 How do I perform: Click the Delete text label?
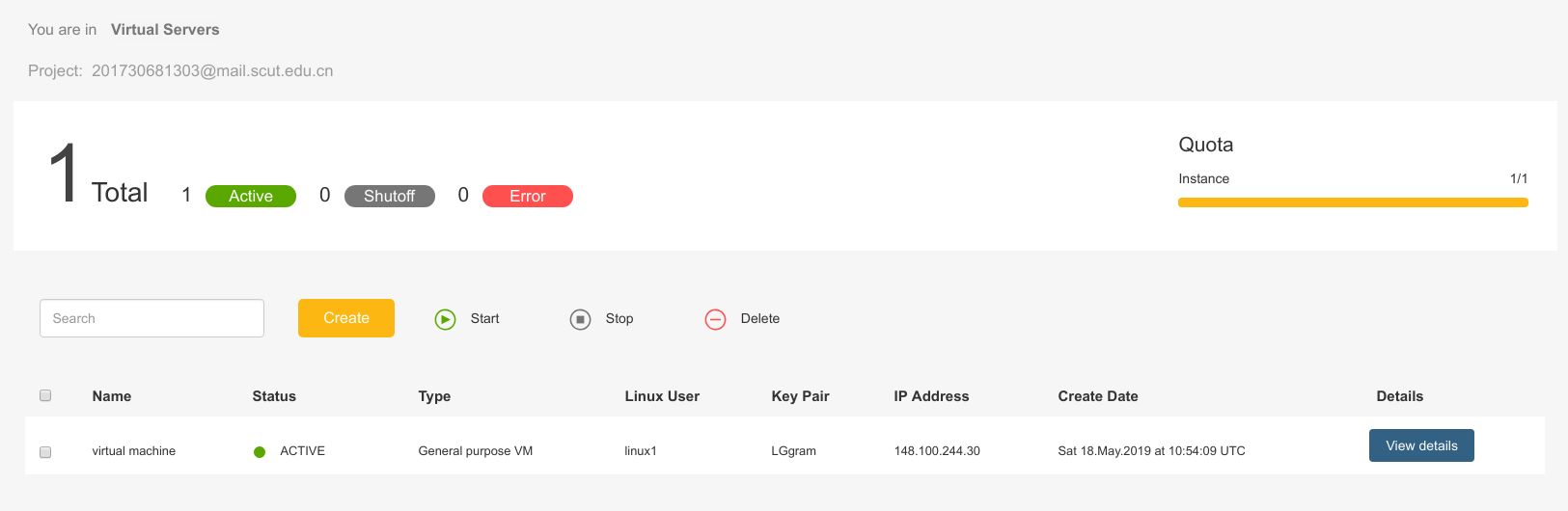pyautogui.click(x=760, y=318)
